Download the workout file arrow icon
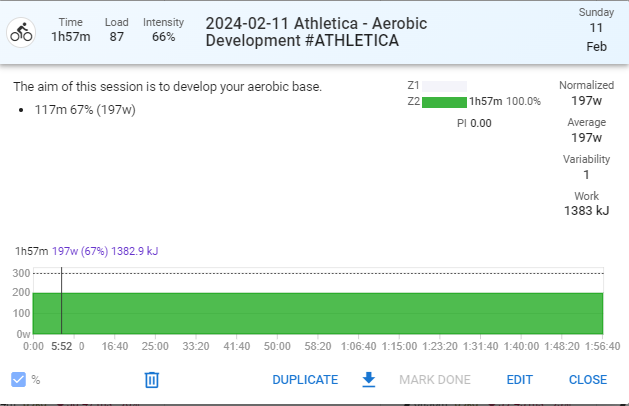This screenshot has height=406, width=629. click(369, 380)
